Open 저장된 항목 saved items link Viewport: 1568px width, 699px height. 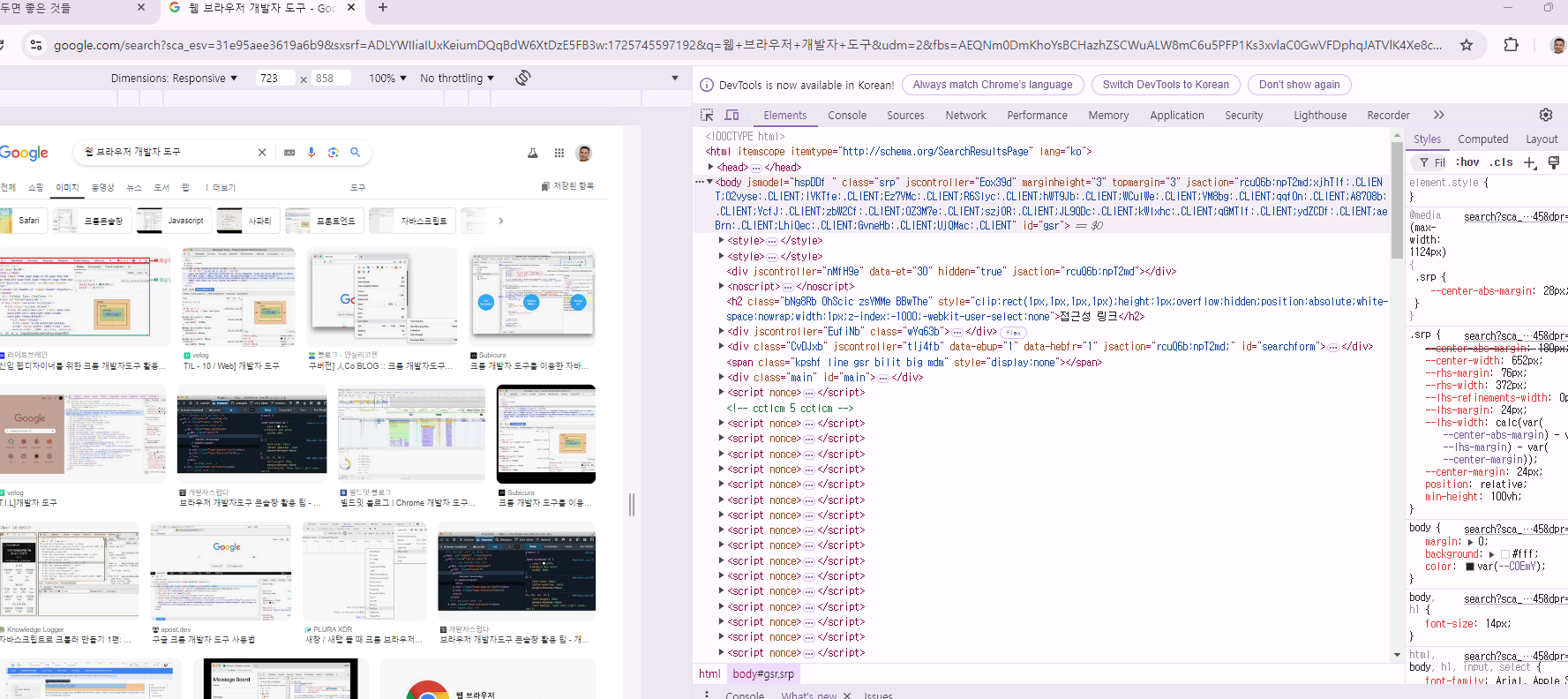click(567, 186)
